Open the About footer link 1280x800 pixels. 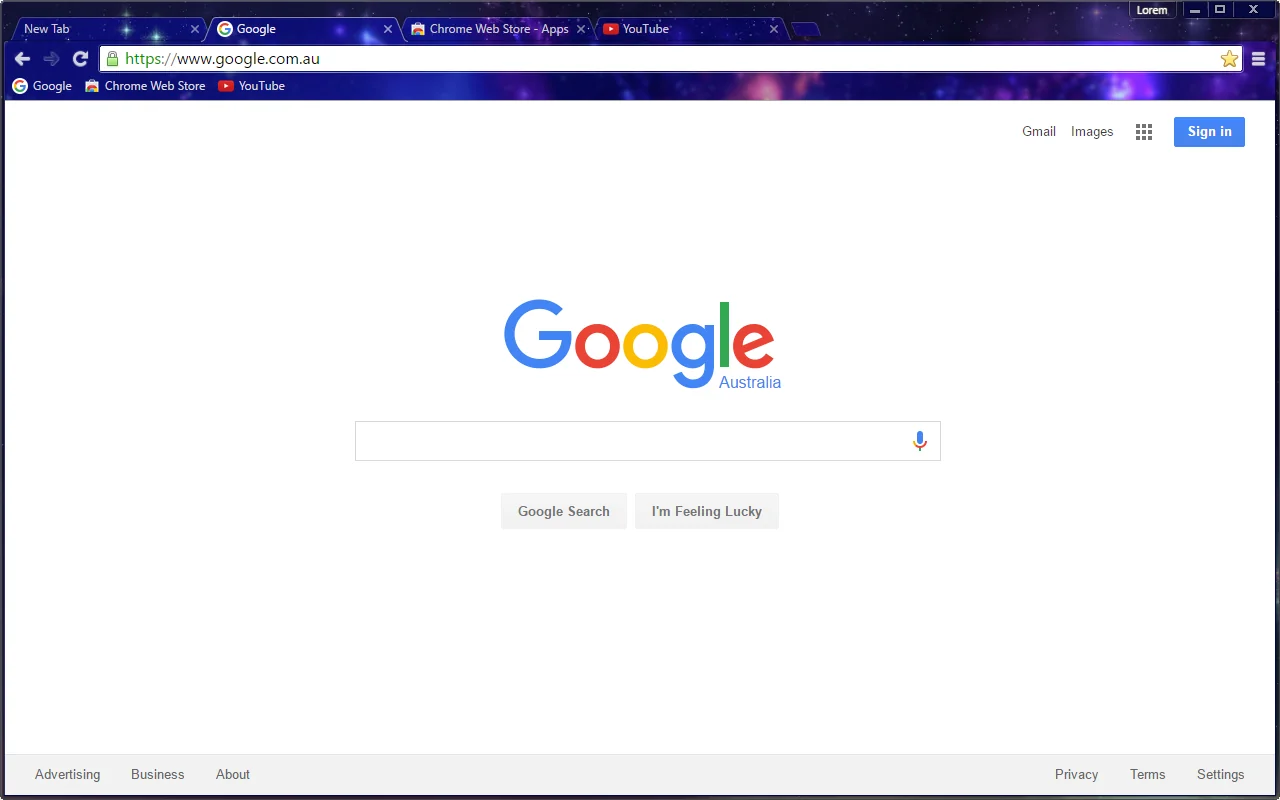tap(233, 774)
